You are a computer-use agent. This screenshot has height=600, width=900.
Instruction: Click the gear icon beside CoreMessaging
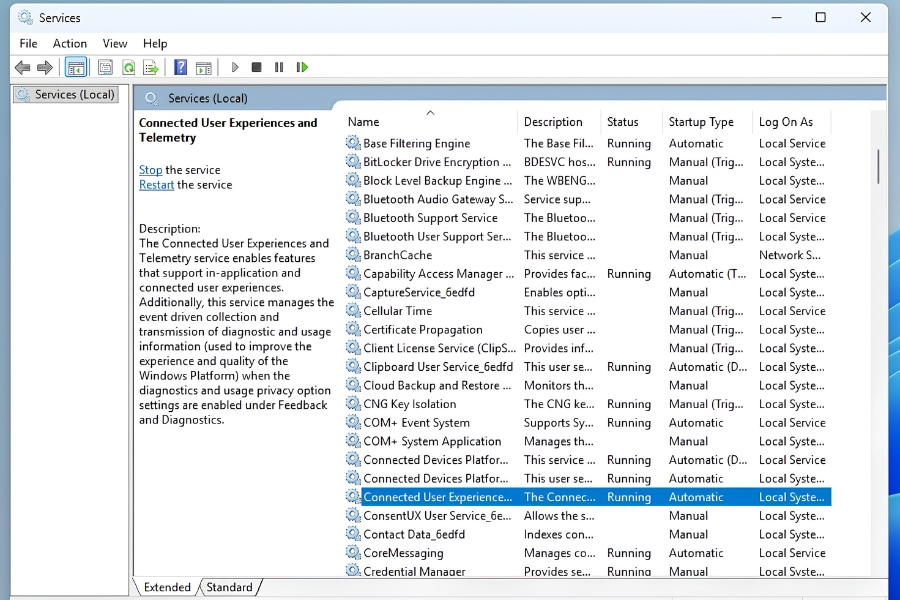(x=353, y=552)
